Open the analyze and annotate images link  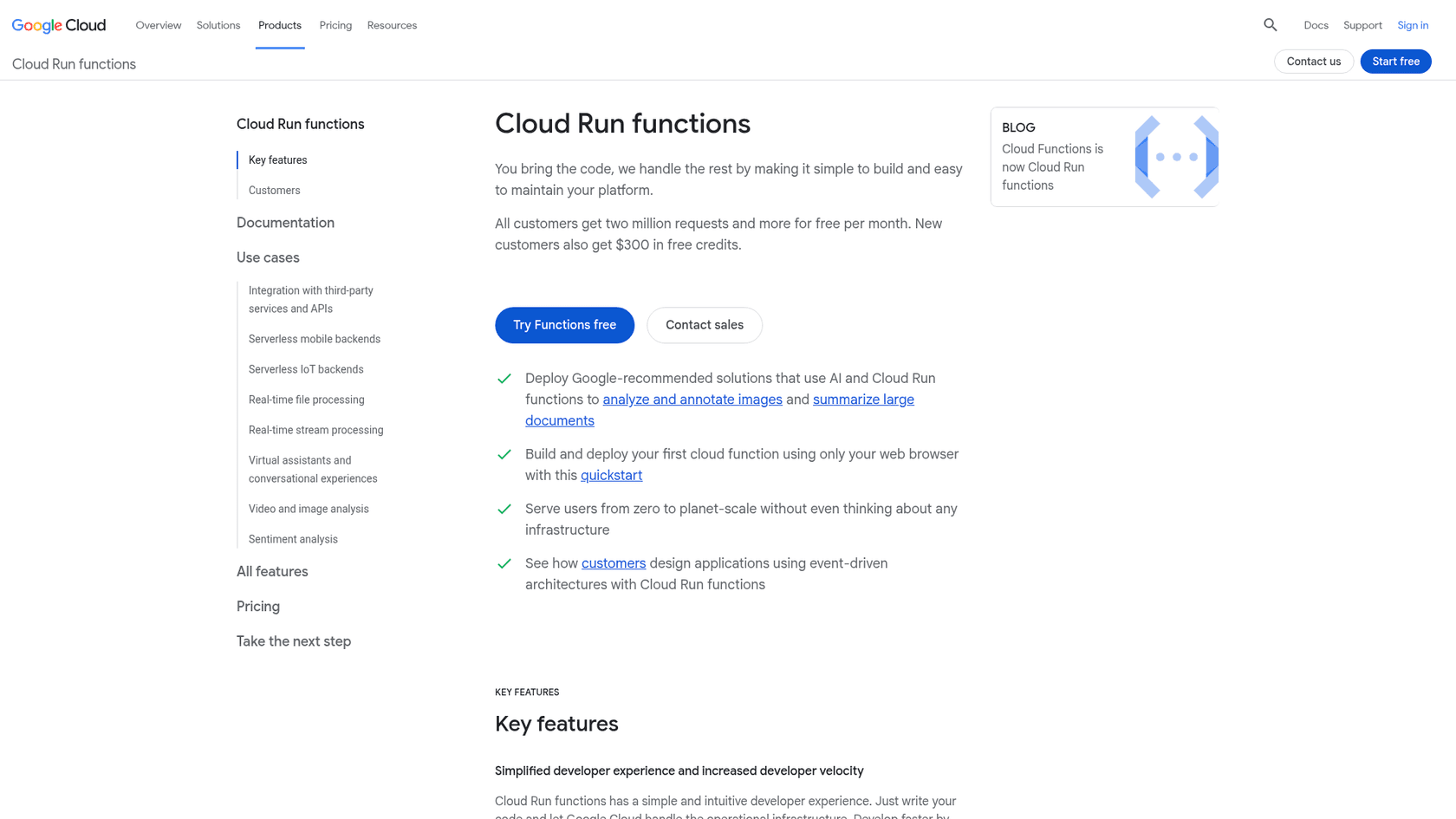[x=692, y=400]
